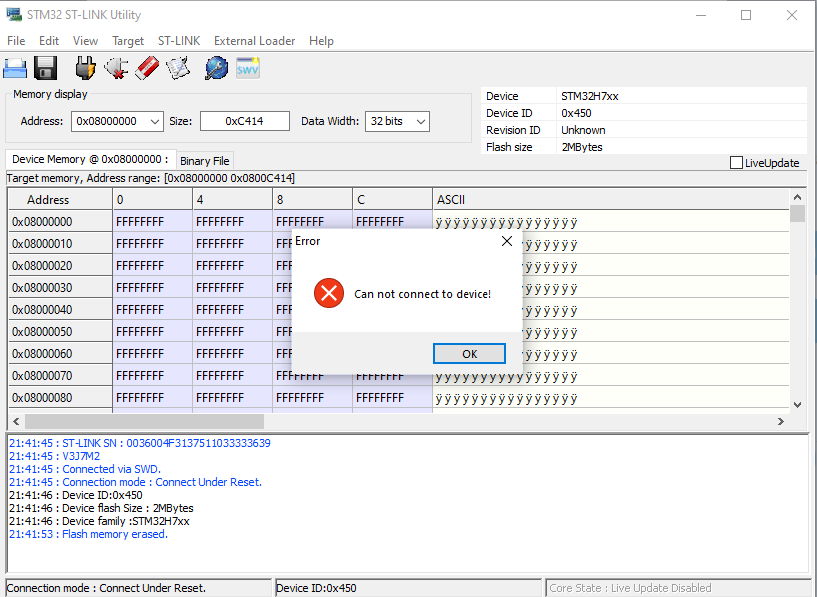Click the Core State status bar entry

point(679,588)
